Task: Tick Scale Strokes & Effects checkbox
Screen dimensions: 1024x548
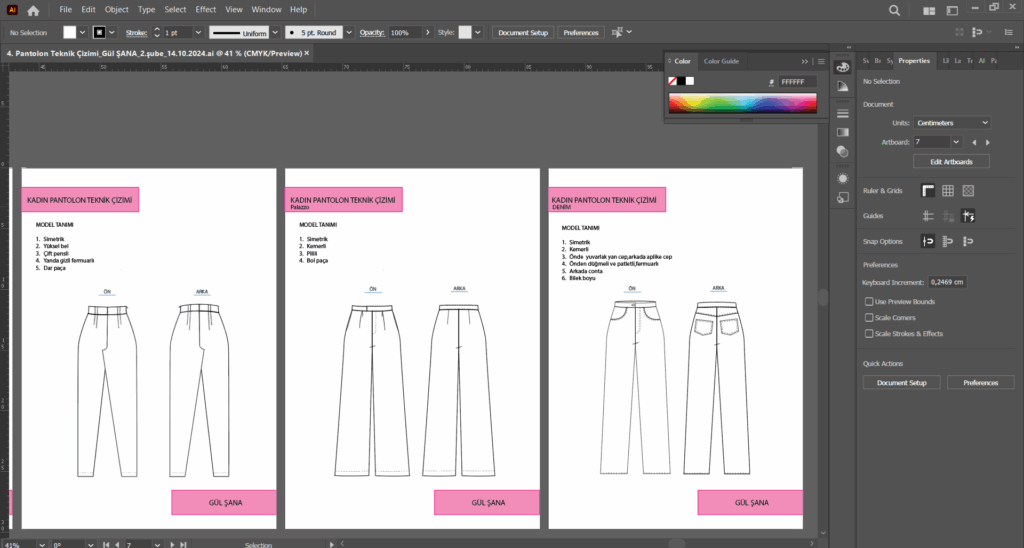Action: coord(868,333)
